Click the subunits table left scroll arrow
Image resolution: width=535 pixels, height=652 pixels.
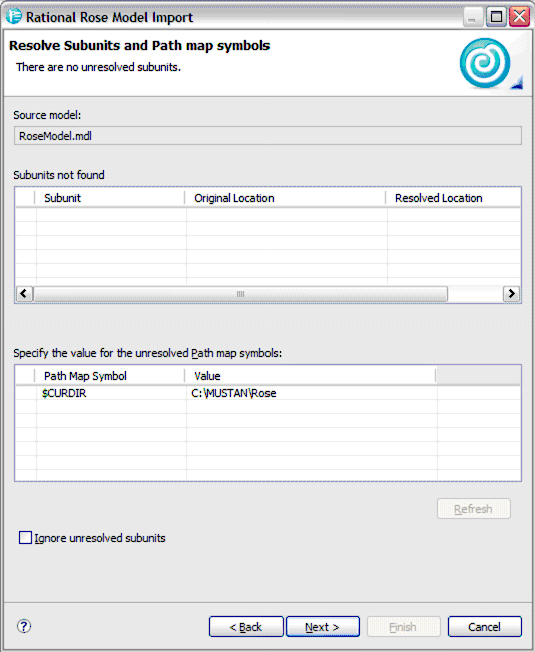[x=24, y=294]
